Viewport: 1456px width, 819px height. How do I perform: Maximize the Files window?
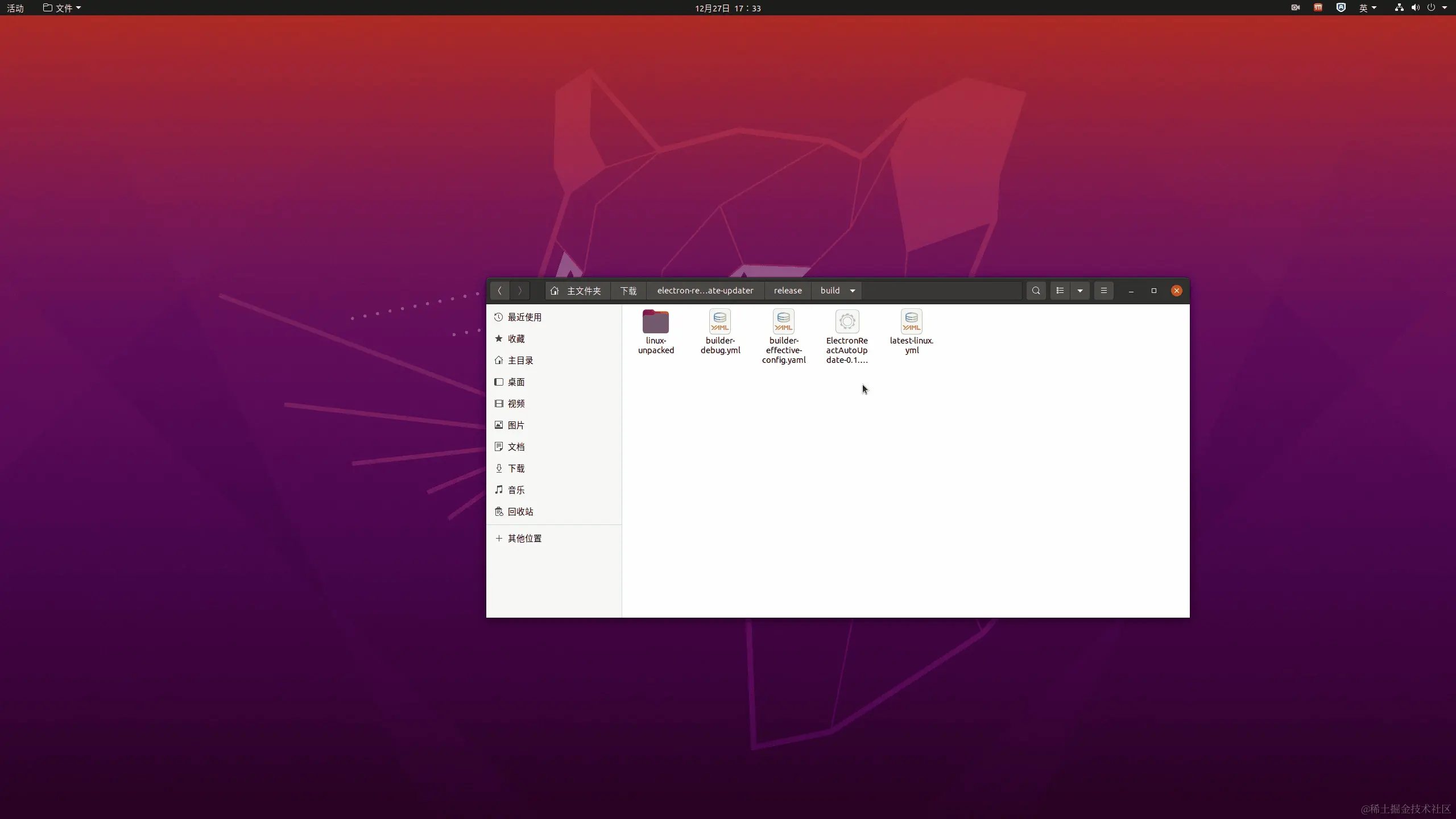(x=1154, y=291)
